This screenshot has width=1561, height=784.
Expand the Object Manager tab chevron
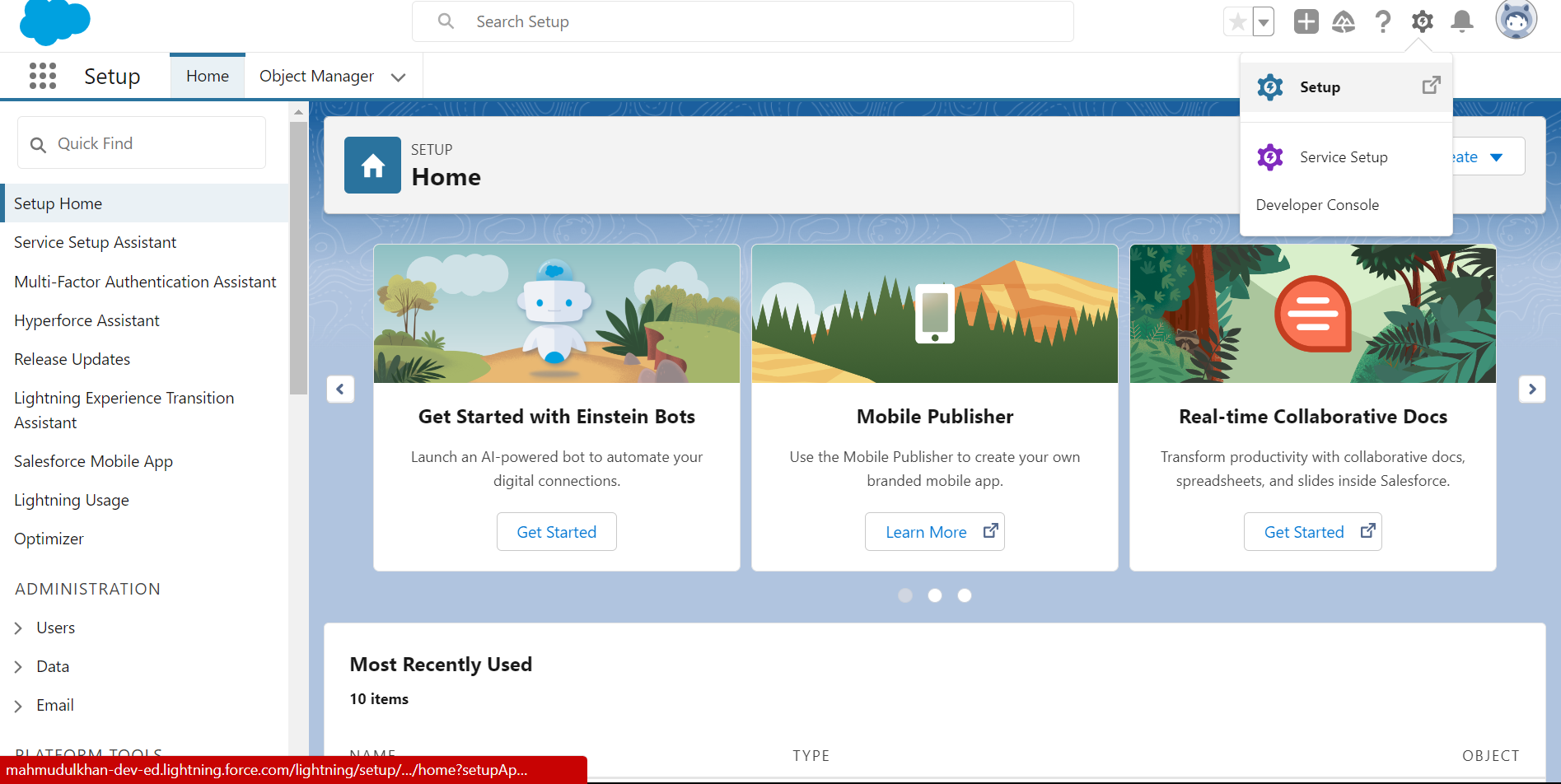click(399, 77)
